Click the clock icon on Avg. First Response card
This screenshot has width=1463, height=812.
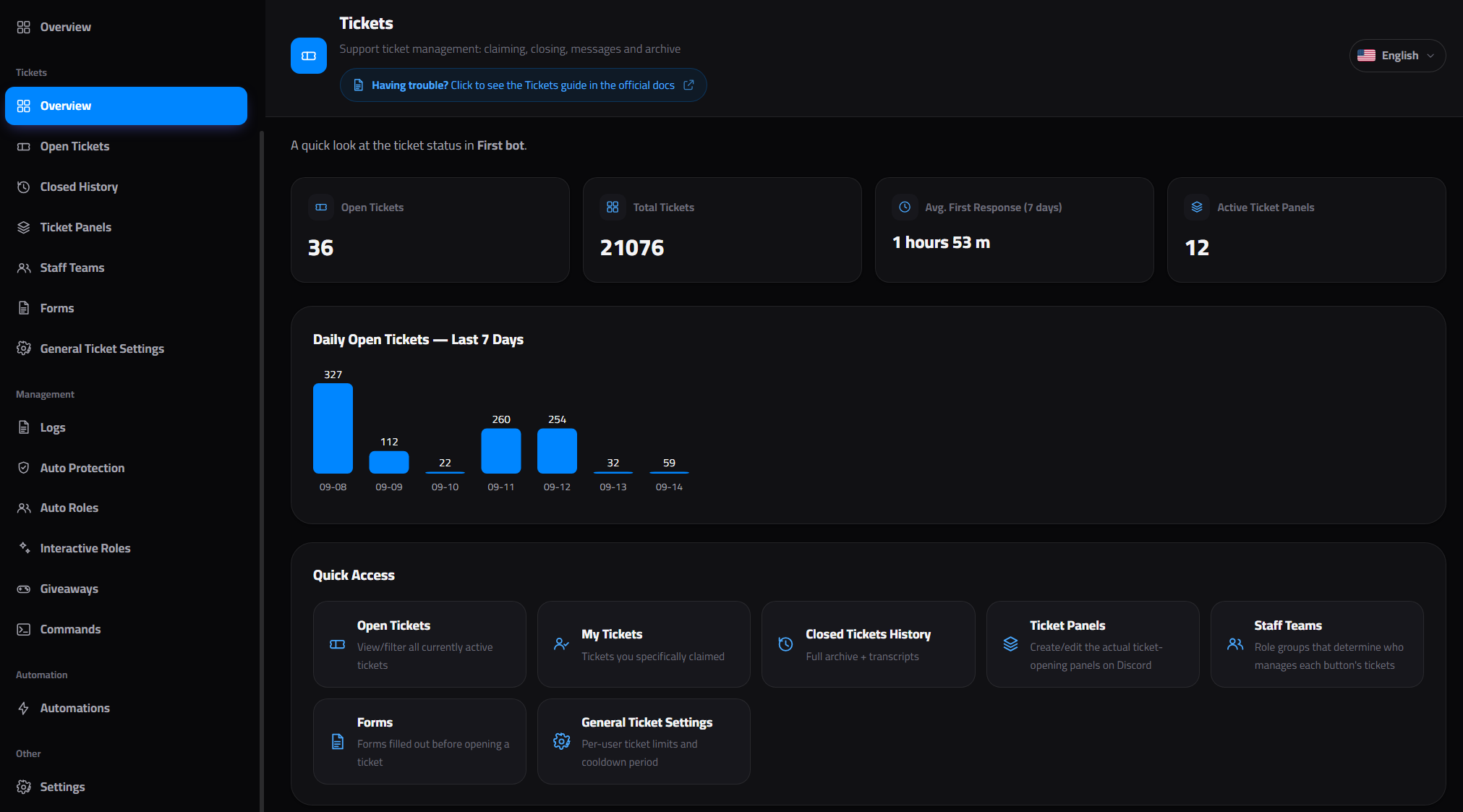[x=905, y=208]
